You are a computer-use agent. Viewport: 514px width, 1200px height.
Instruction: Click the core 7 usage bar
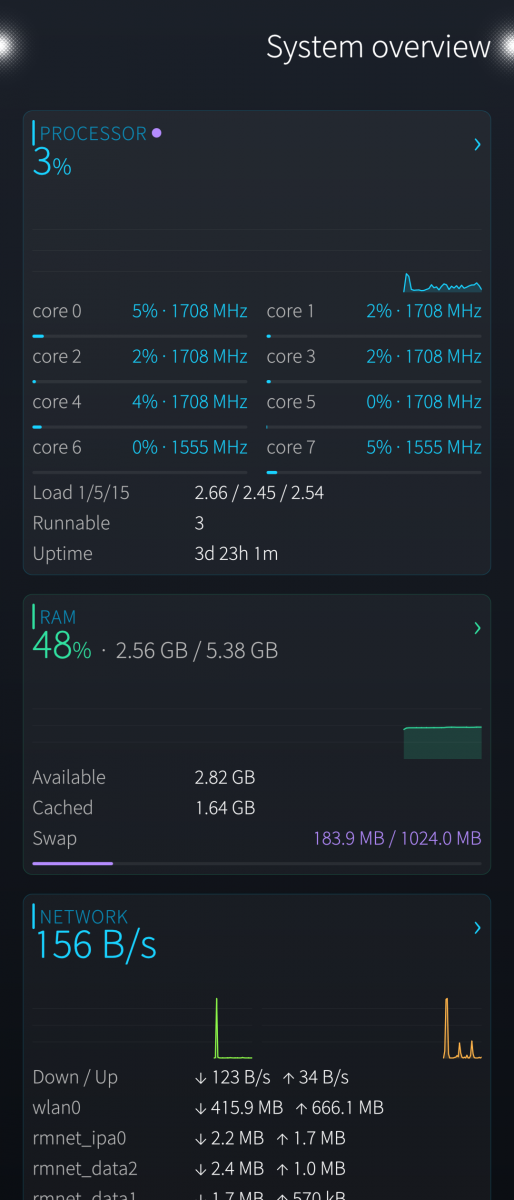374,472
